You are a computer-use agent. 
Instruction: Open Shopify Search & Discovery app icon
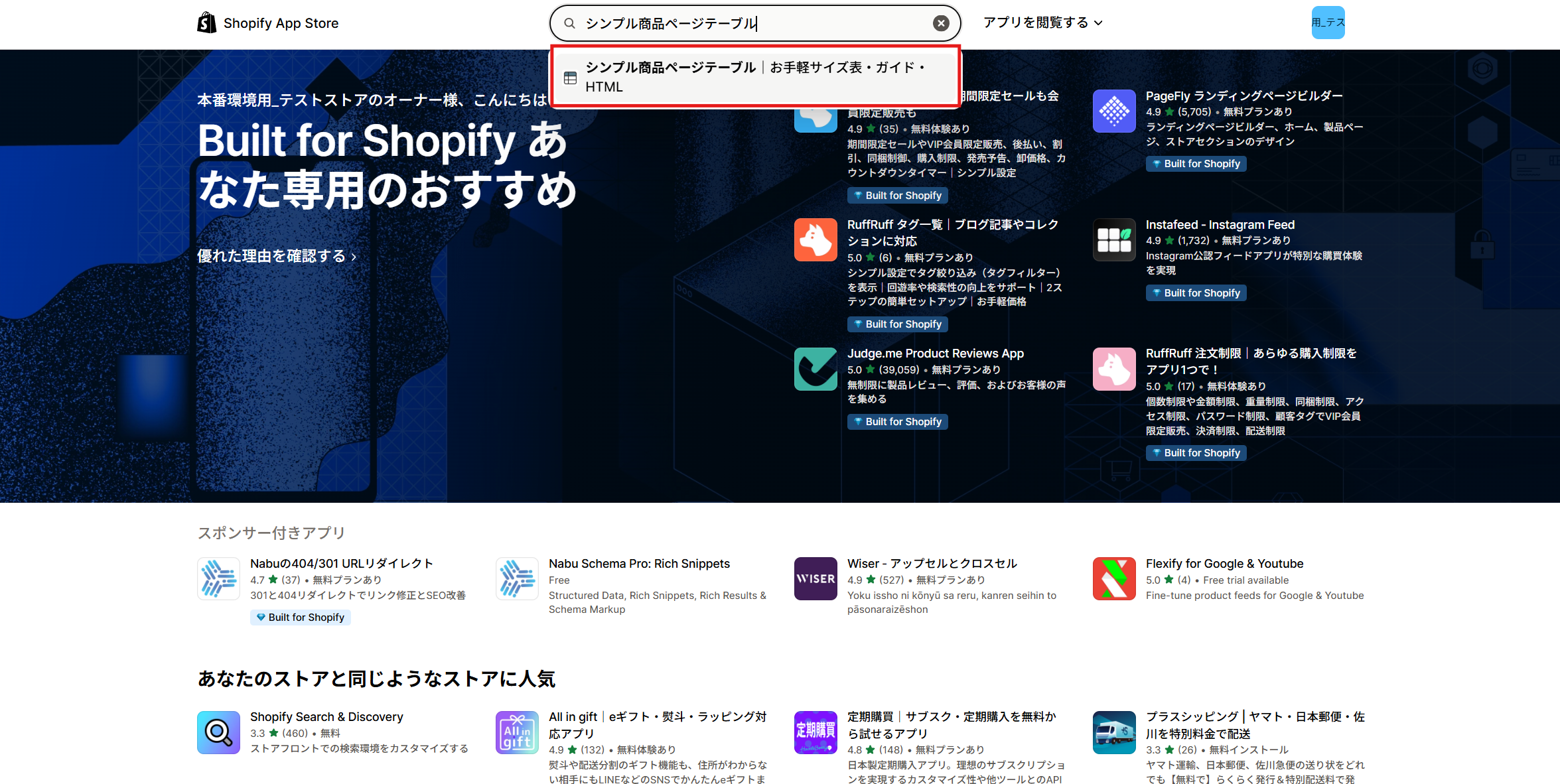tap(218, 732)
